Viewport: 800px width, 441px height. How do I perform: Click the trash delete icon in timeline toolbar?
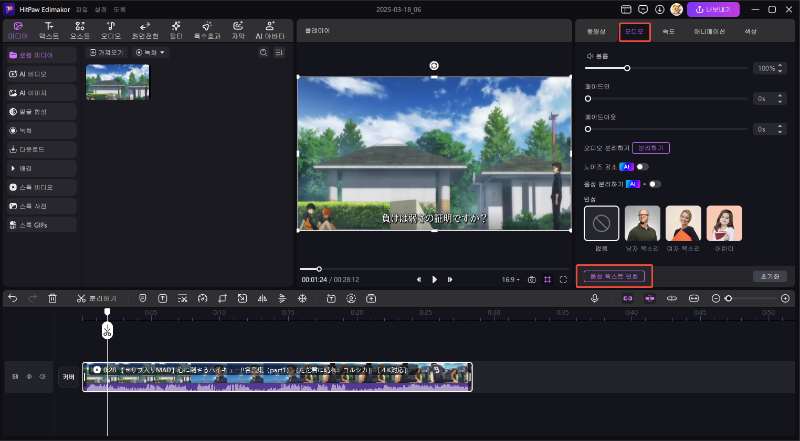click(52, 298)
